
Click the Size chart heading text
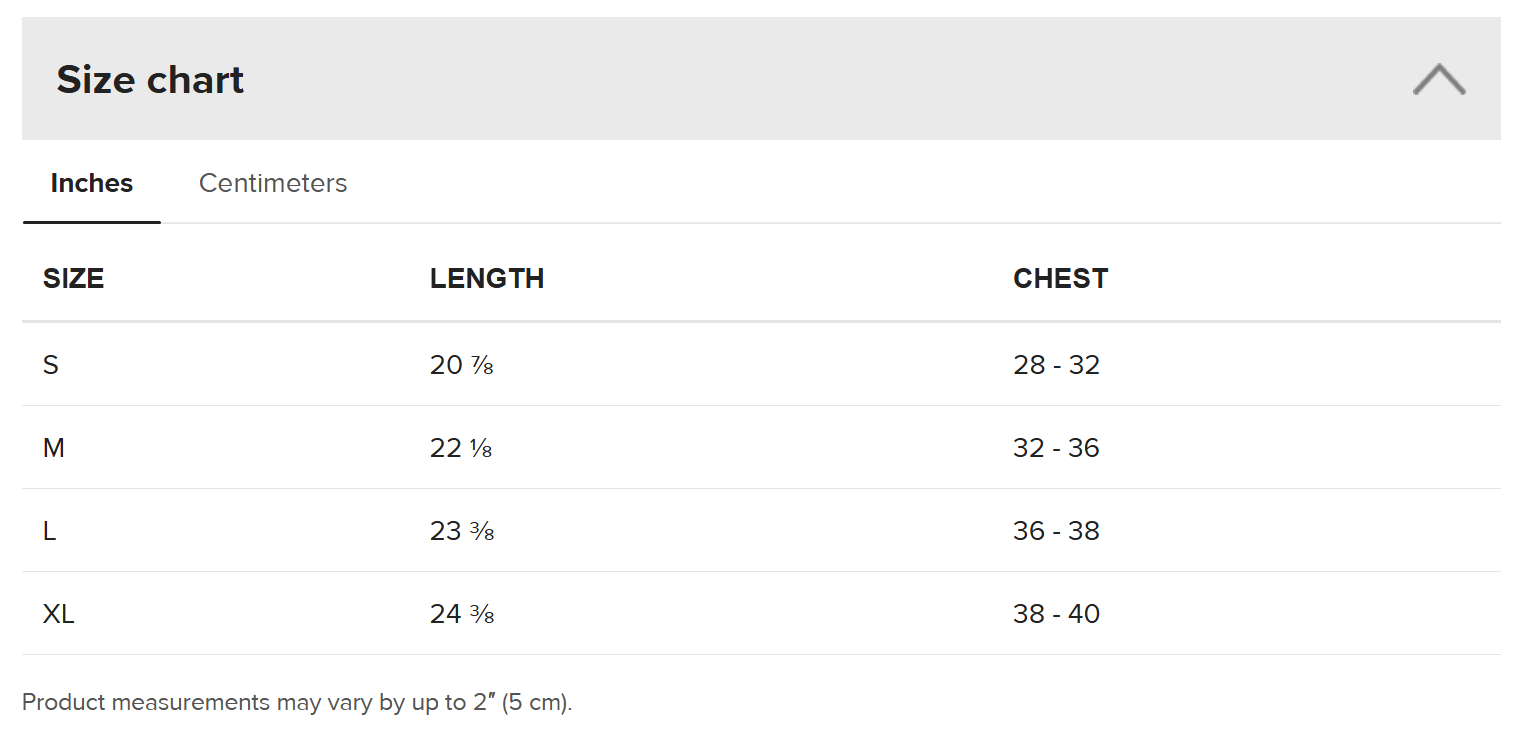[150, 80]
